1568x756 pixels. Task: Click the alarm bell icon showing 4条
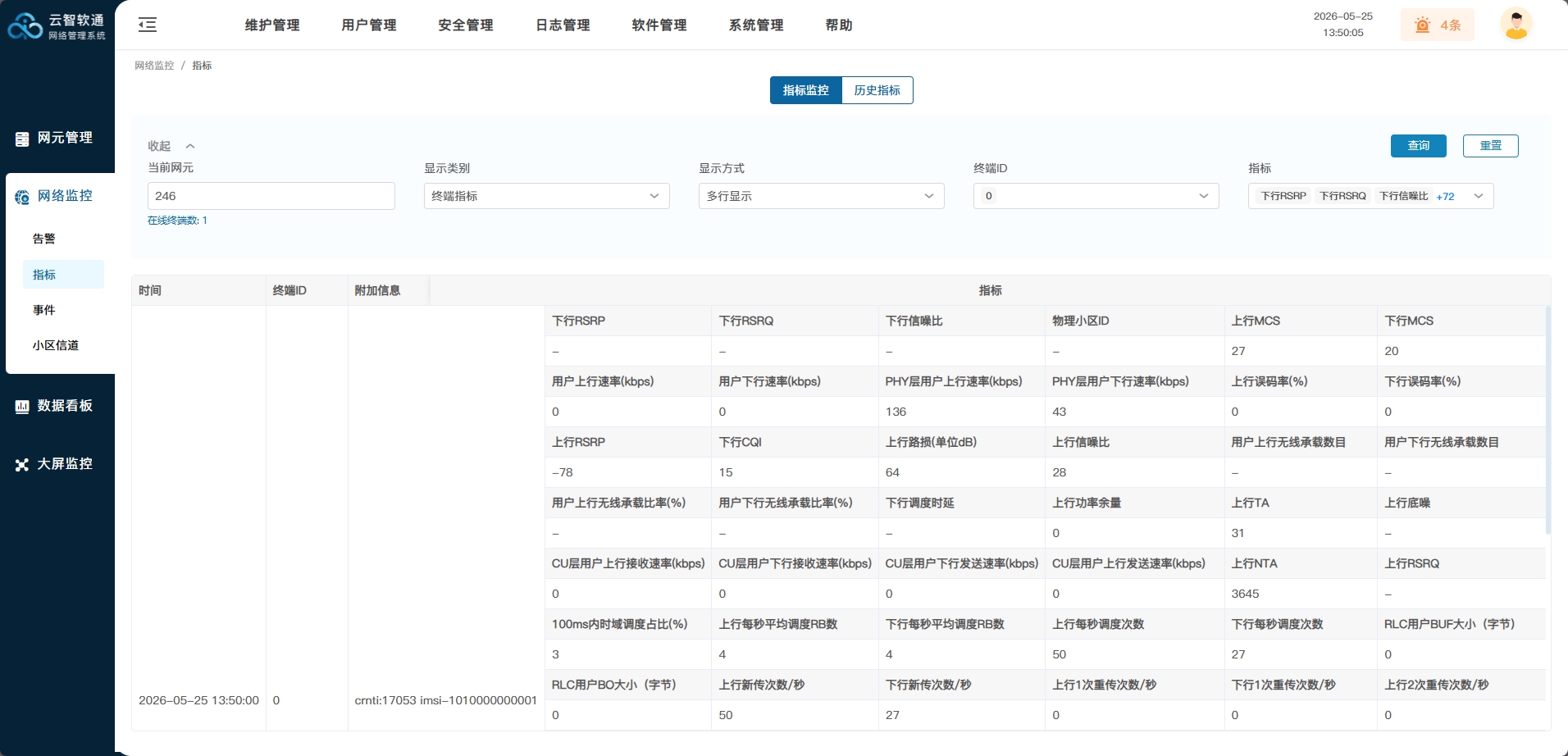point(1423,25)
